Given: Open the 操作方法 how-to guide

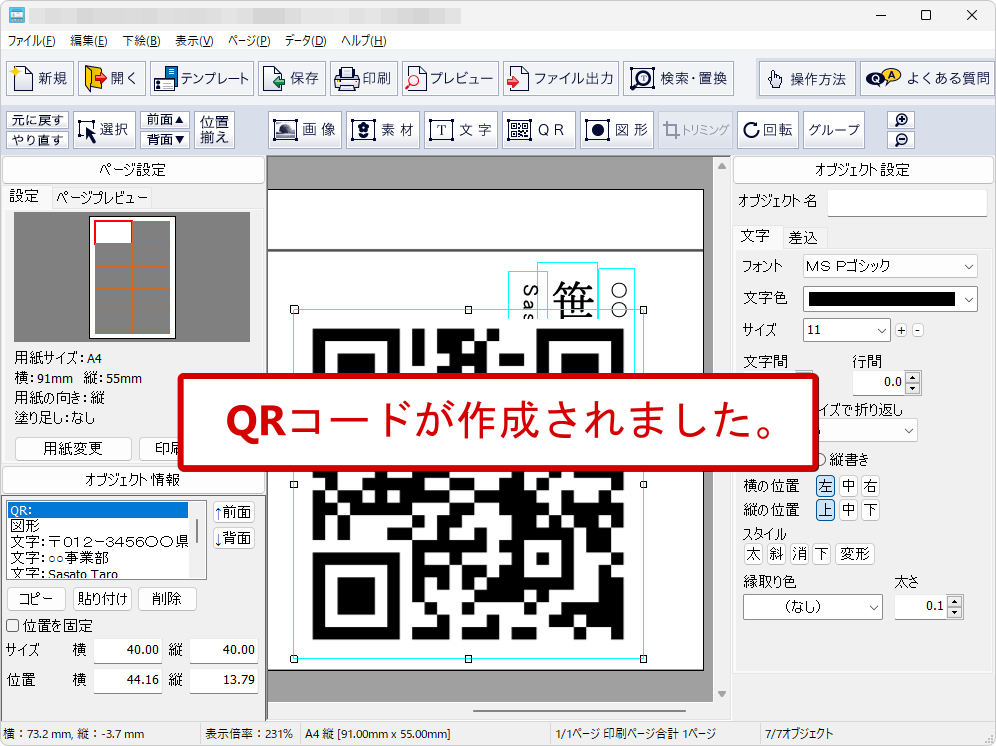Looking at the screenshot, I should point(807,79).
